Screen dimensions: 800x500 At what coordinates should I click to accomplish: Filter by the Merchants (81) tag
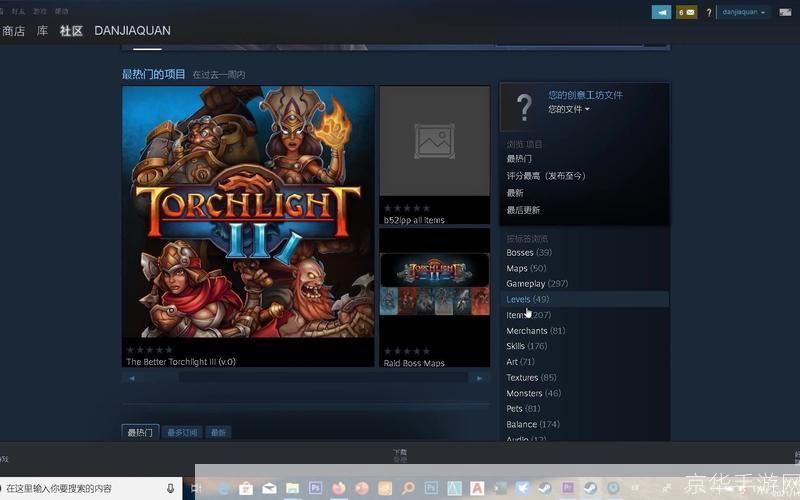tap(535, 331)
